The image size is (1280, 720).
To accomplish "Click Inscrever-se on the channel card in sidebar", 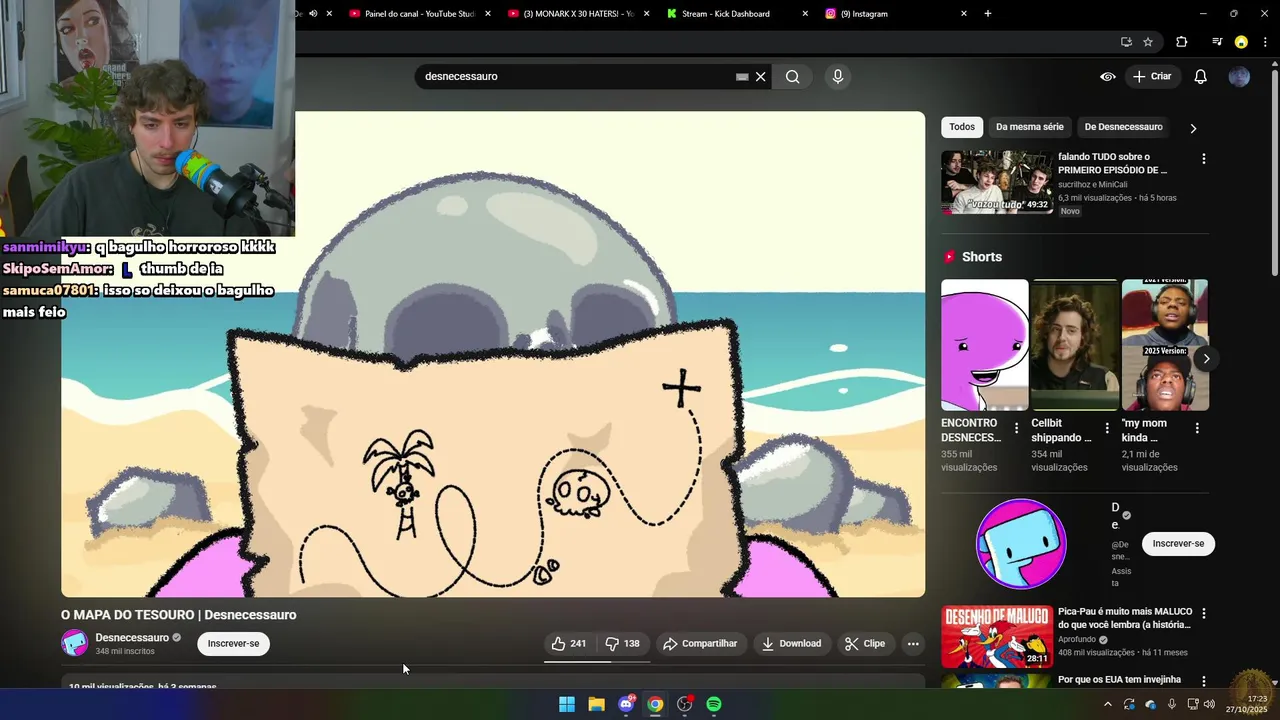I will point(1178,544).
